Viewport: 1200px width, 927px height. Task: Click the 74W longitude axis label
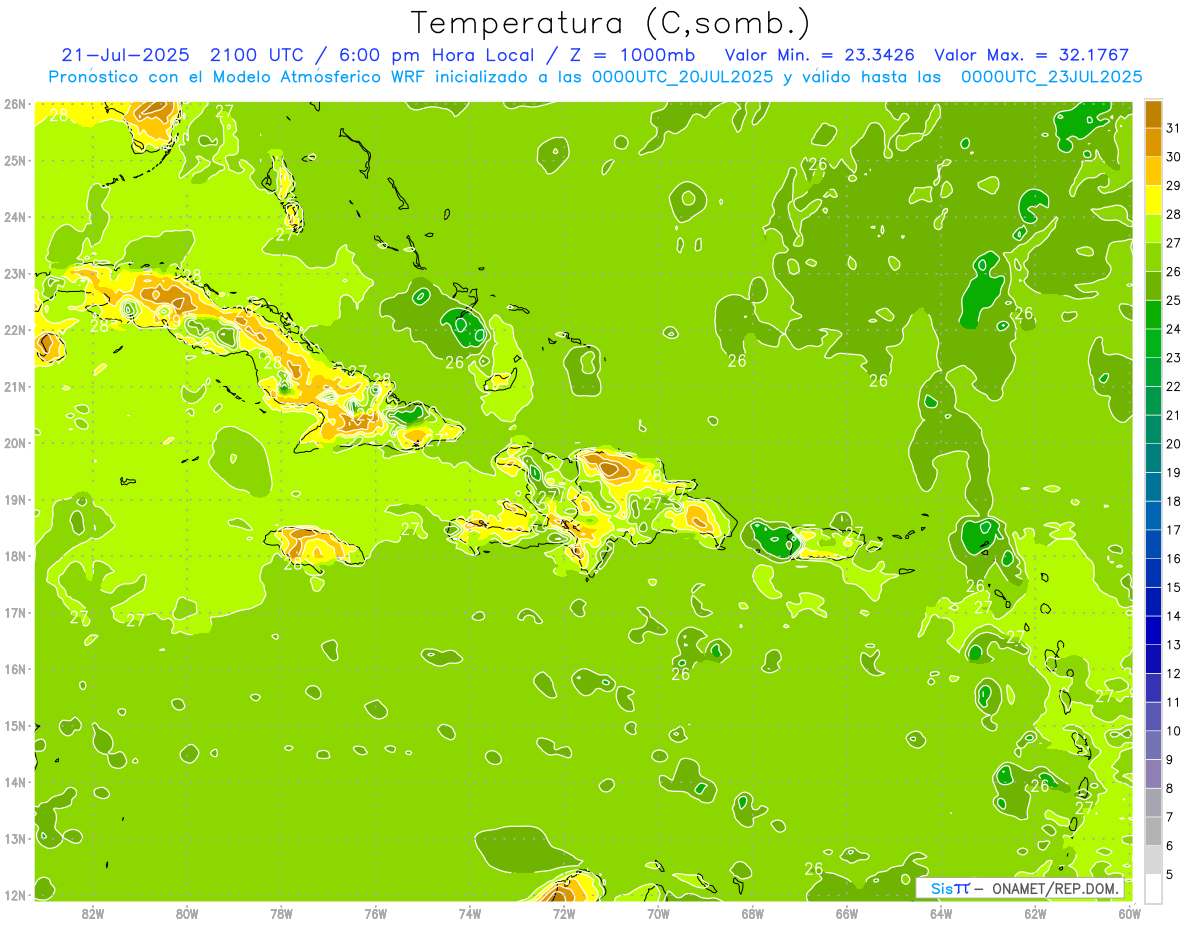coord(470,912)
